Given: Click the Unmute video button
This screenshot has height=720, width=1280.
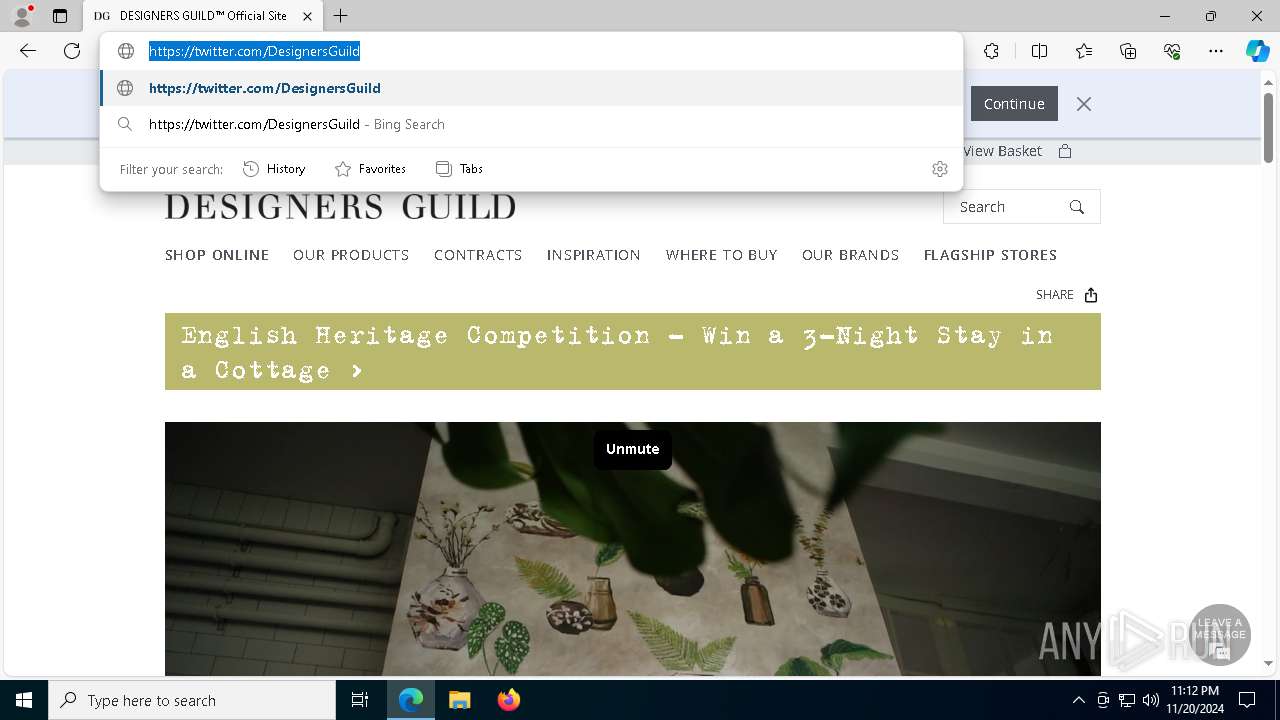Looking at the screenshot, I should 633,449.
